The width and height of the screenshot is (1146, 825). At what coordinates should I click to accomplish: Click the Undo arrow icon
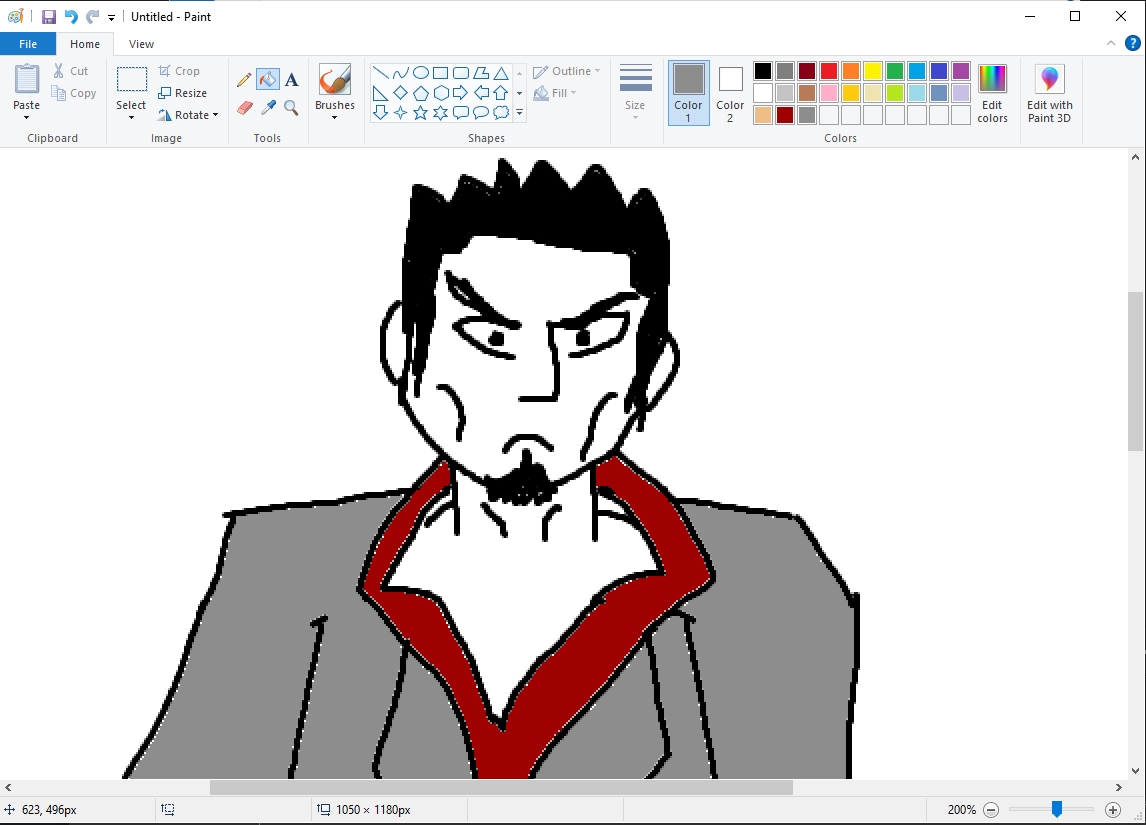[x=71, y=17]
